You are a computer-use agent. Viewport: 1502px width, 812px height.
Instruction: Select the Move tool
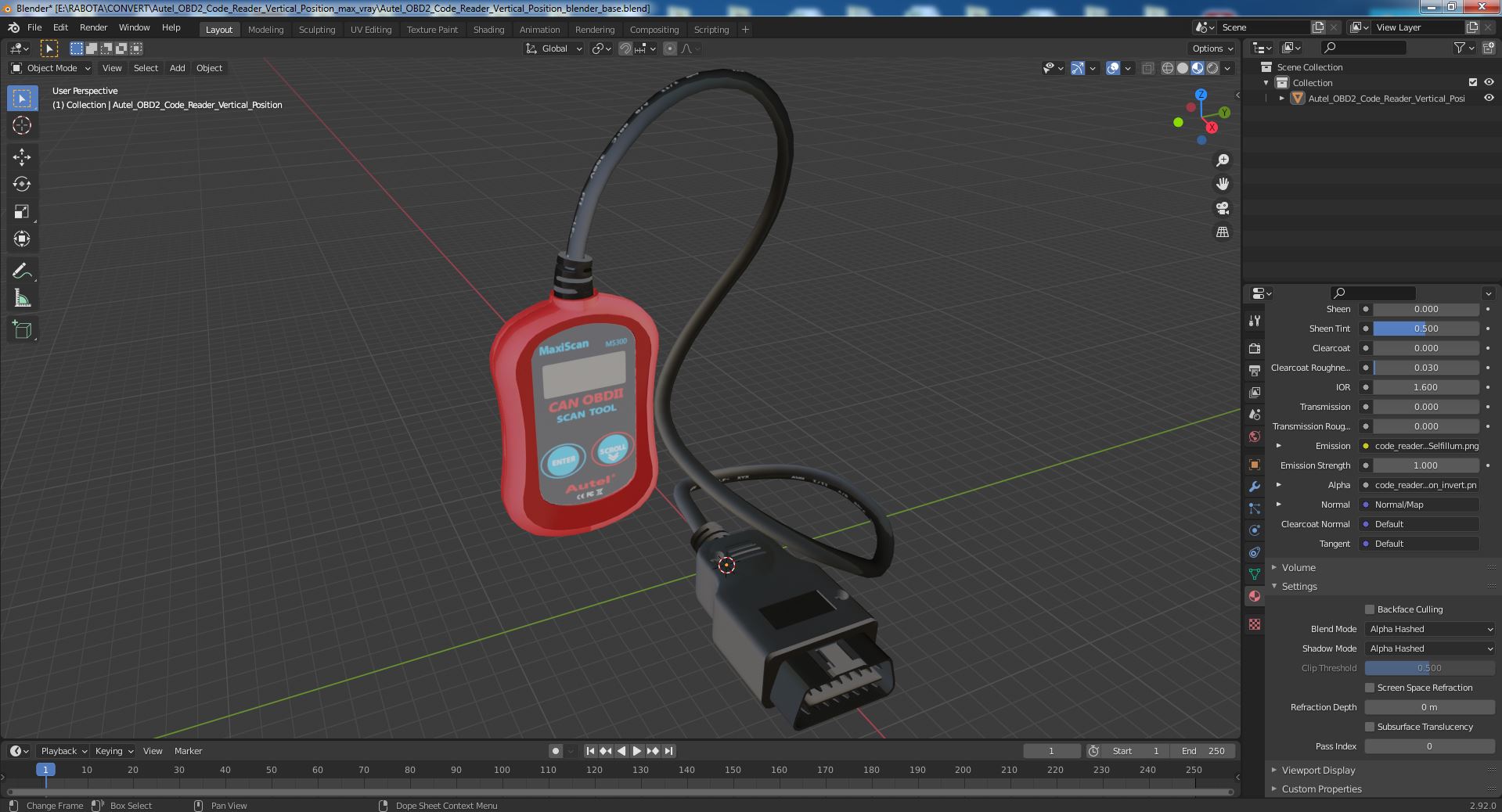pos(22,157)
